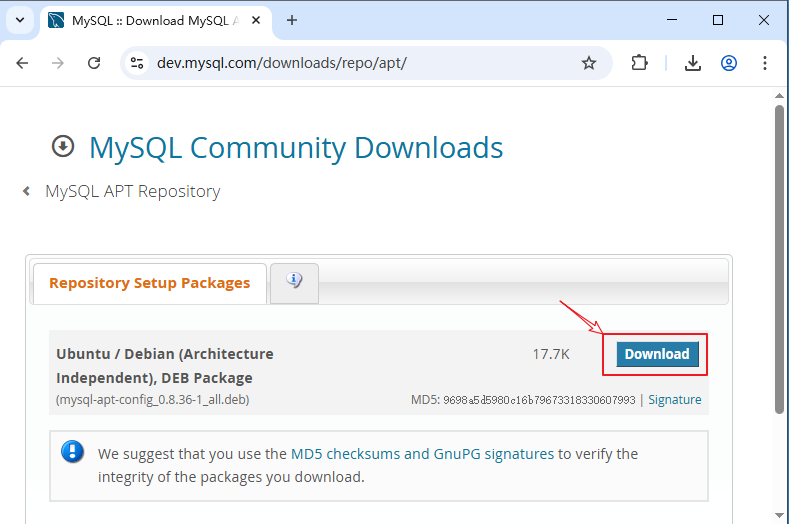The image size is (789, 524).
Task: Close the browser window
Action: [764, 20]
